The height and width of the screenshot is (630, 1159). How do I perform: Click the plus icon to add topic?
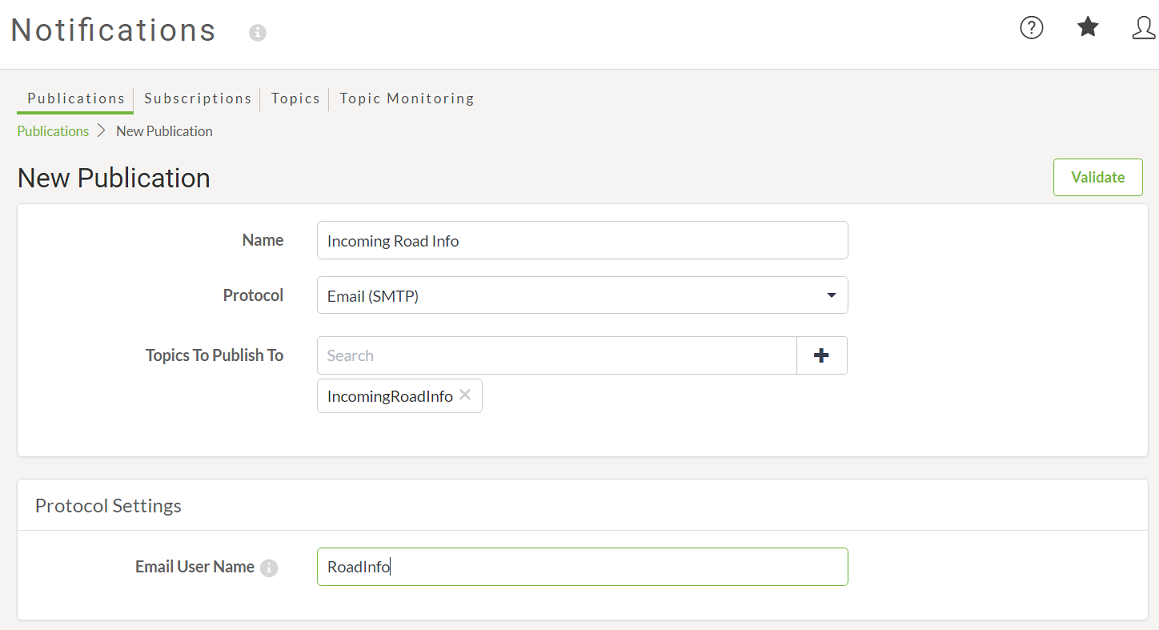821,356
